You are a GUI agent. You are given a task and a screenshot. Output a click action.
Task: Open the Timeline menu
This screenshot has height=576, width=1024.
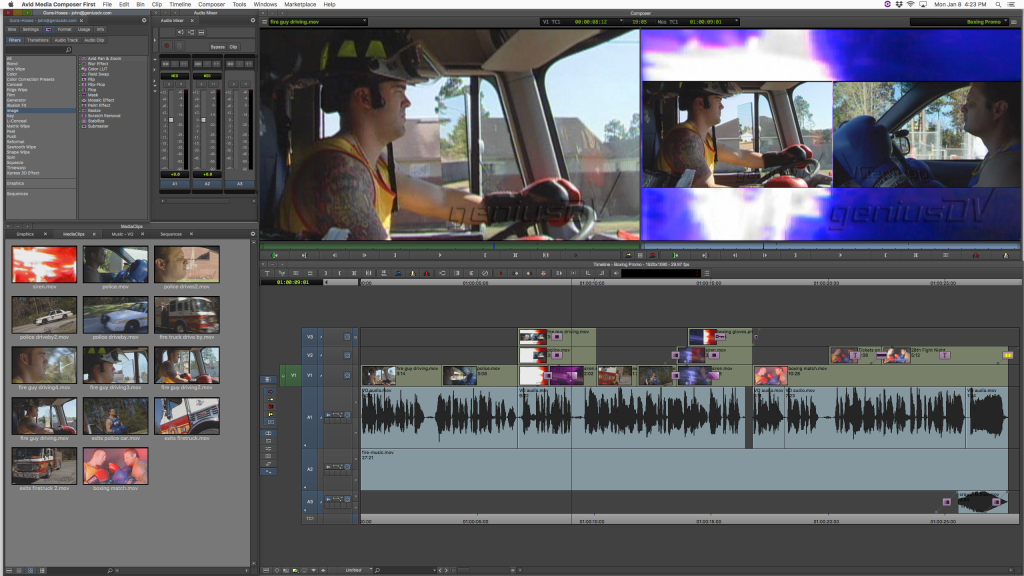[180, 4]
